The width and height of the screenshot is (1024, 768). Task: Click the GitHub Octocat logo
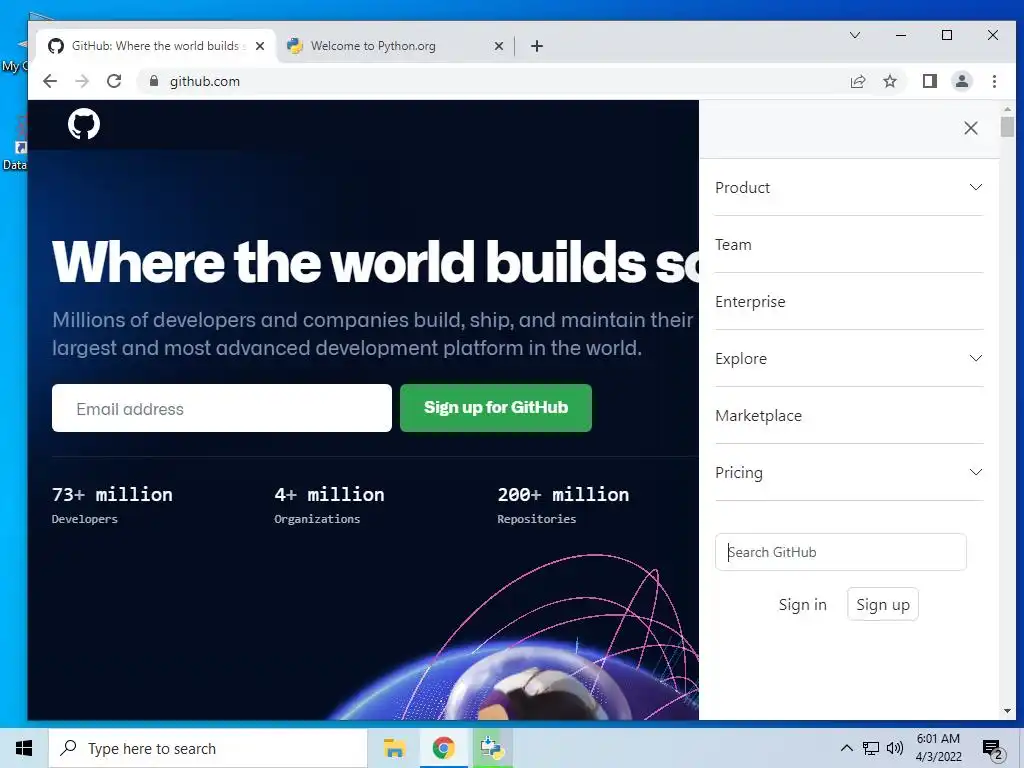click(84, 124)
